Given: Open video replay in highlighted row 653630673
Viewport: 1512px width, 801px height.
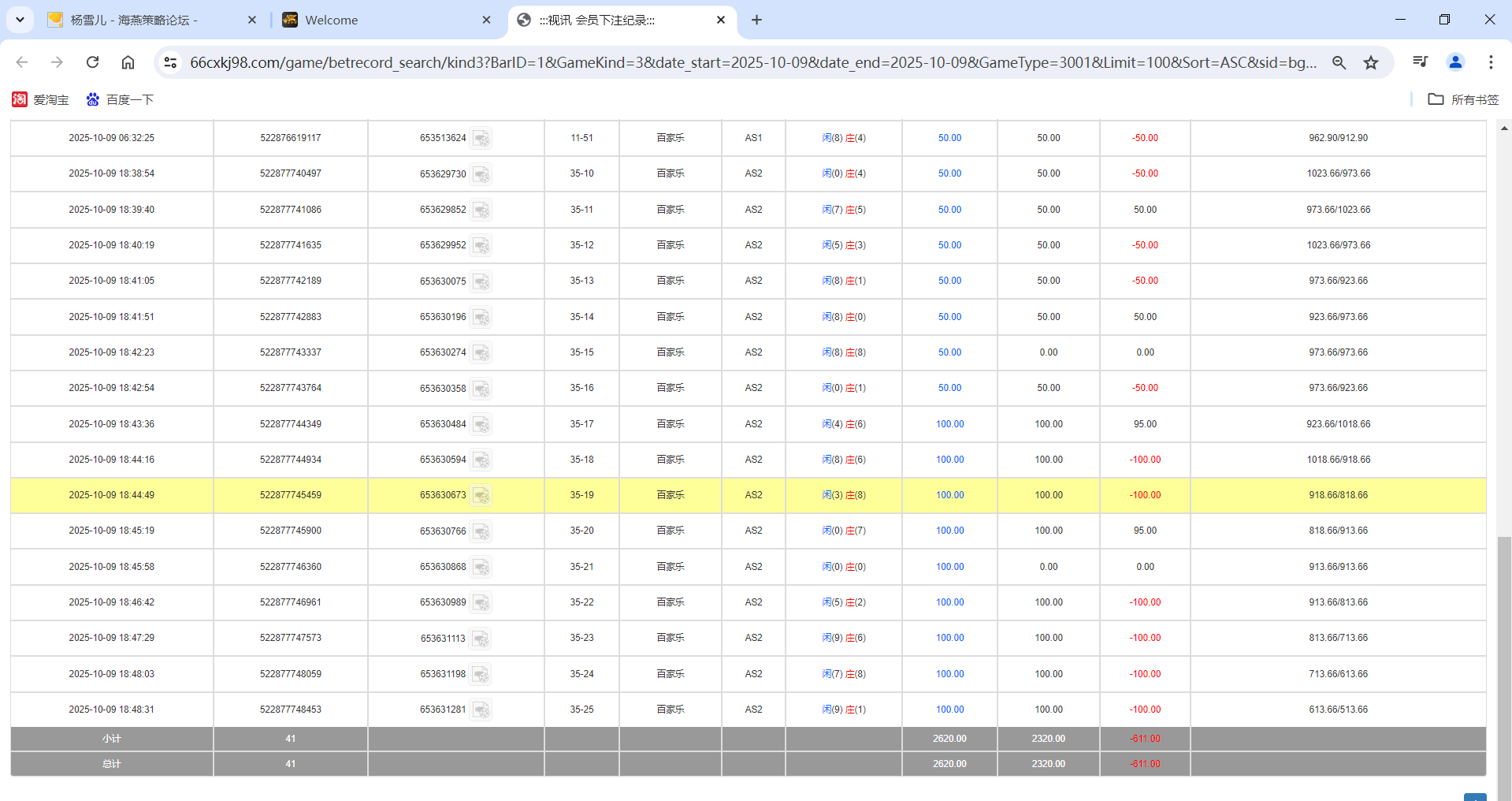Looking at the screenshot, I should [482, 496].
